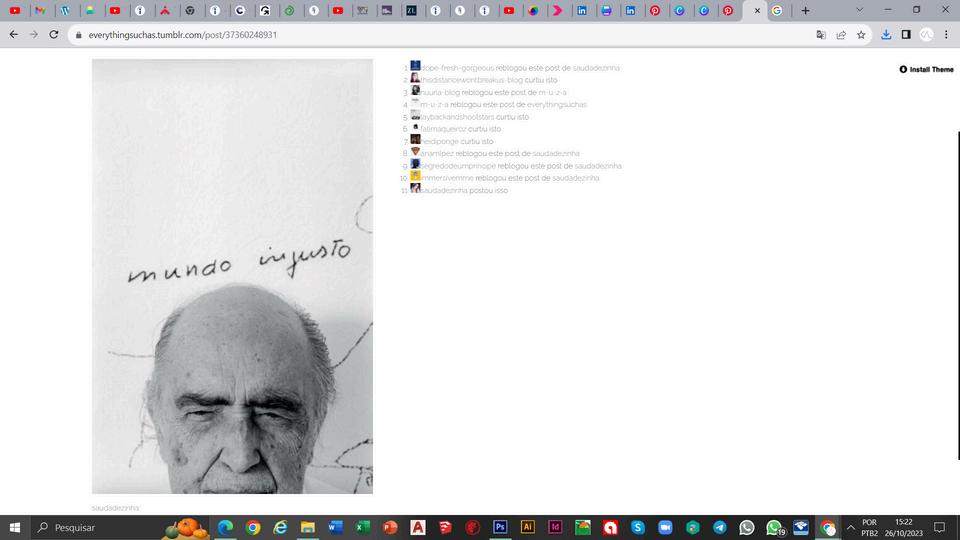The image size is (960, 540).
Task: Click the blue avatar of dope-fresh-gorgeous
Action: click(415, 66)
